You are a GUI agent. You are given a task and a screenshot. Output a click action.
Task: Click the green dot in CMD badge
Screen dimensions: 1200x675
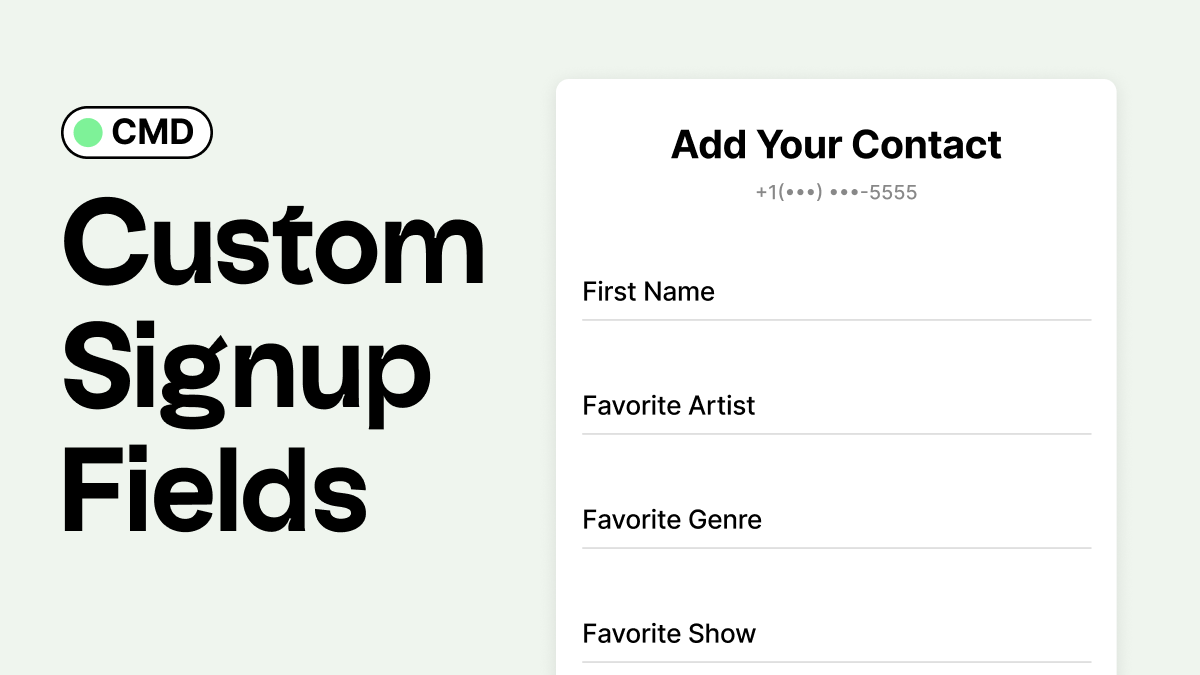tap(88, 133)
